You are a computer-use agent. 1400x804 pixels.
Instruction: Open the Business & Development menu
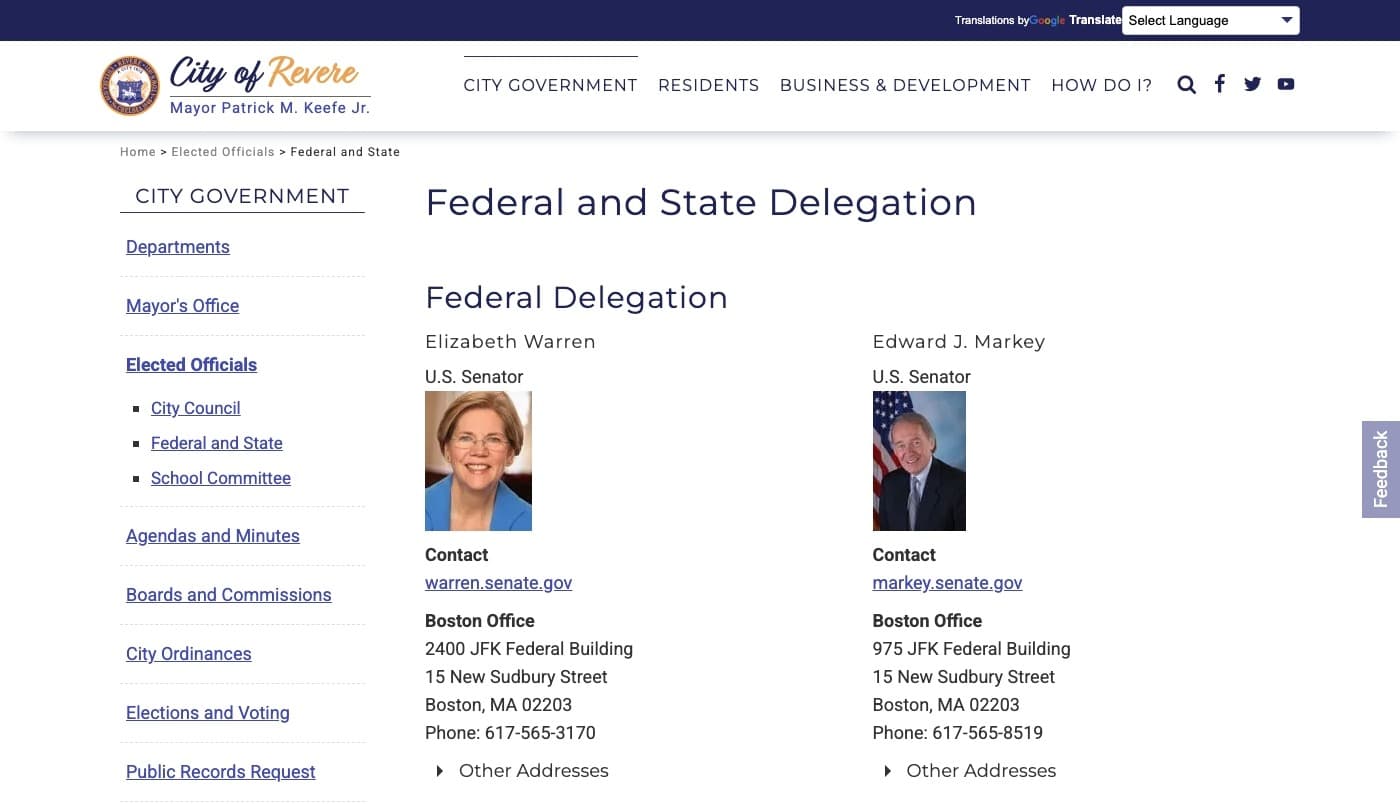(x=905, y=86)
